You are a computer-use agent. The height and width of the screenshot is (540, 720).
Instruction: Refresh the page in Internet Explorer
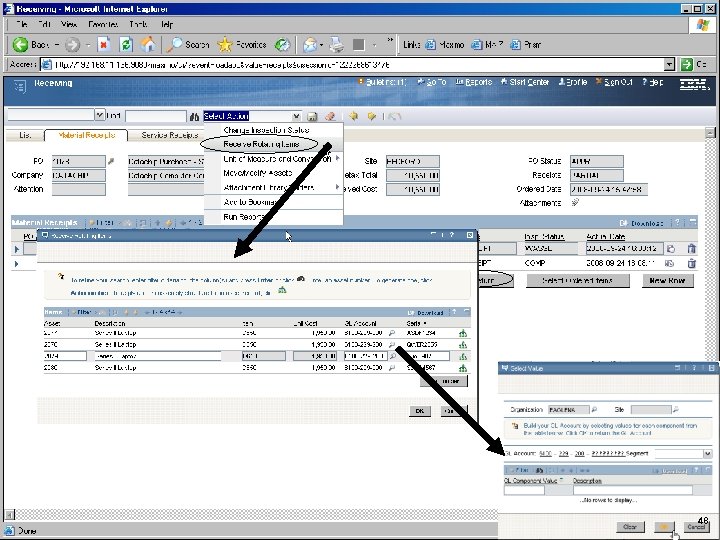[x=126, y=45]
